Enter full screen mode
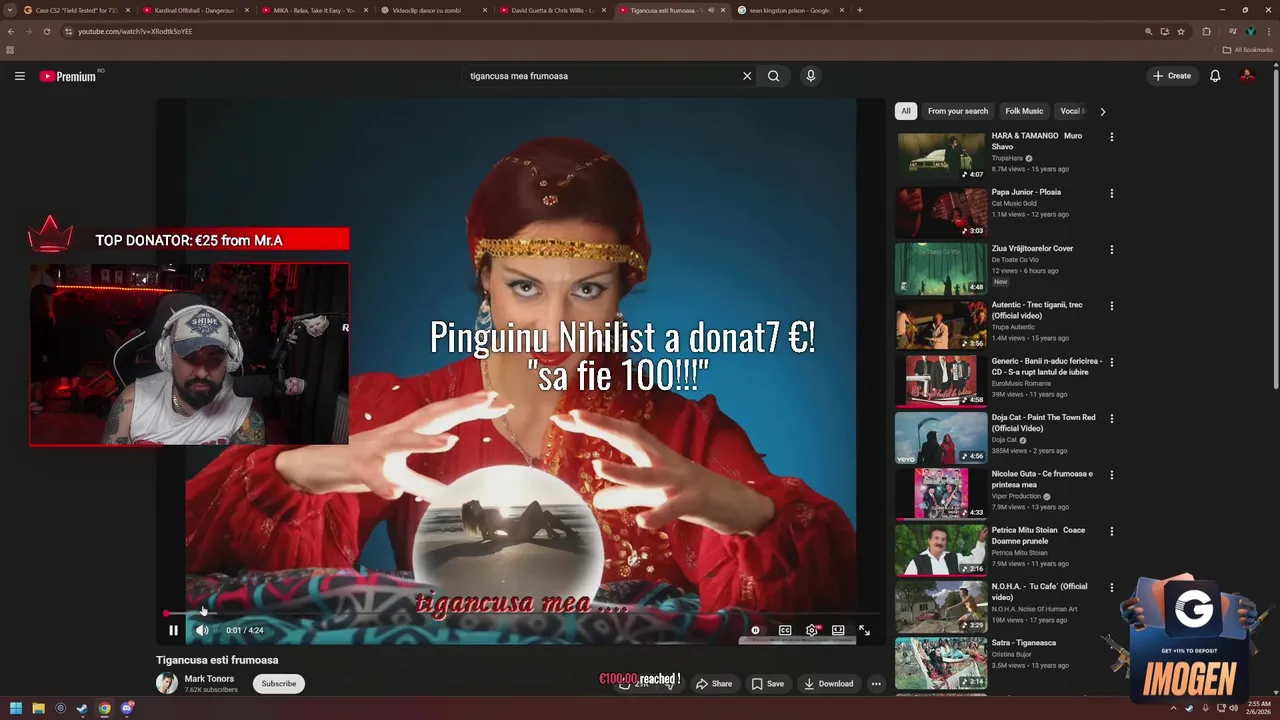The image size is (1280, 720). (x=864, y=630)
